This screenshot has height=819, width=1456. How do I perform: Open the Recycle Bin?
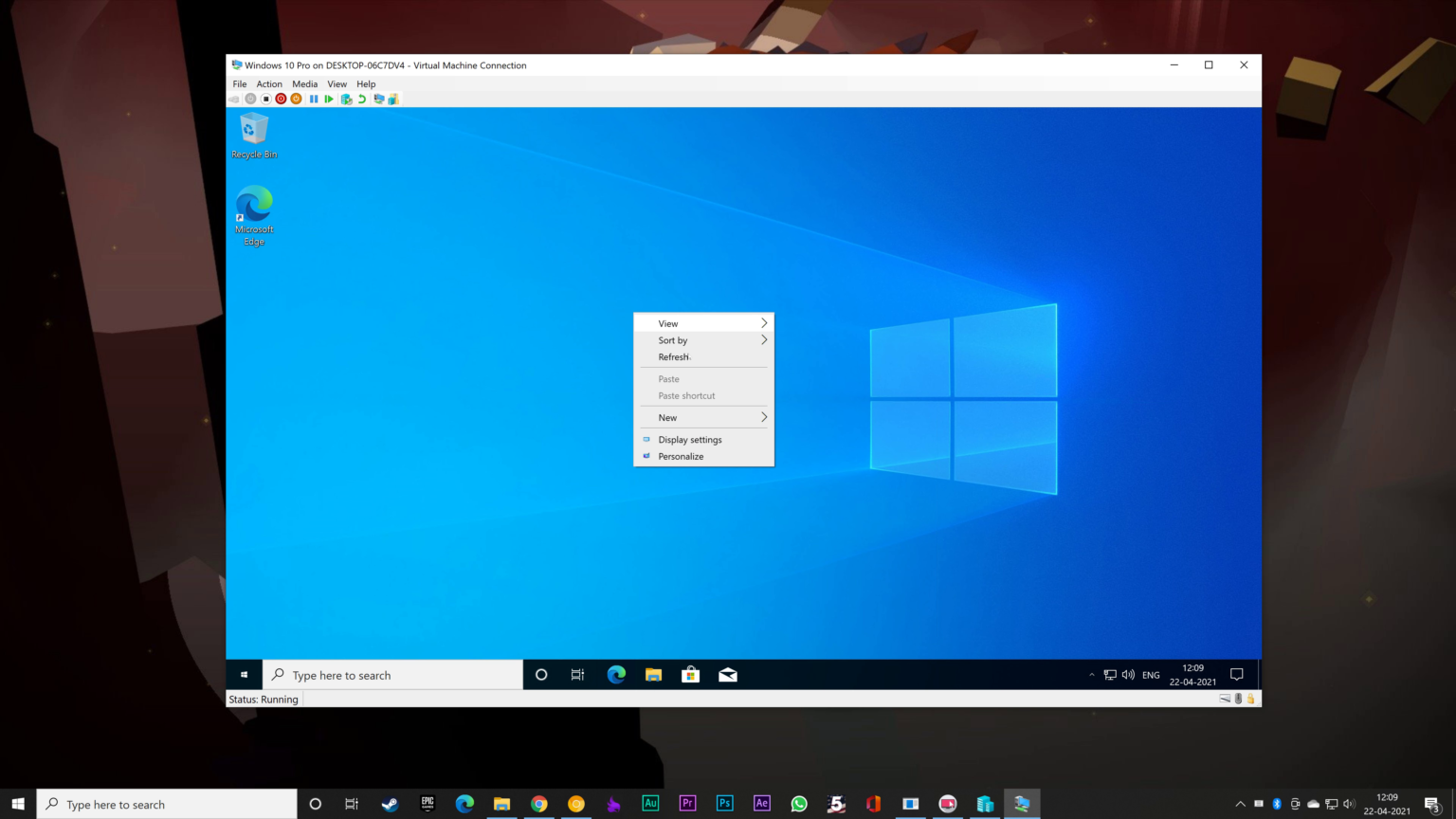(253, 128)
